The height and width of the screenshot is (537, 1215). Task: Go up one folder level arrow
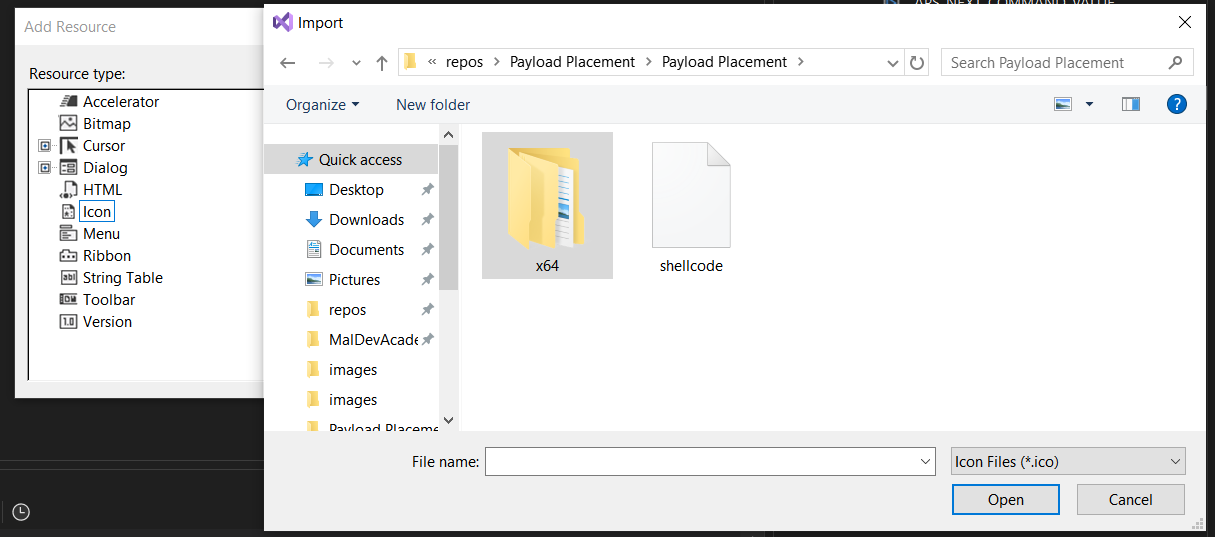[x=381, y=63]
